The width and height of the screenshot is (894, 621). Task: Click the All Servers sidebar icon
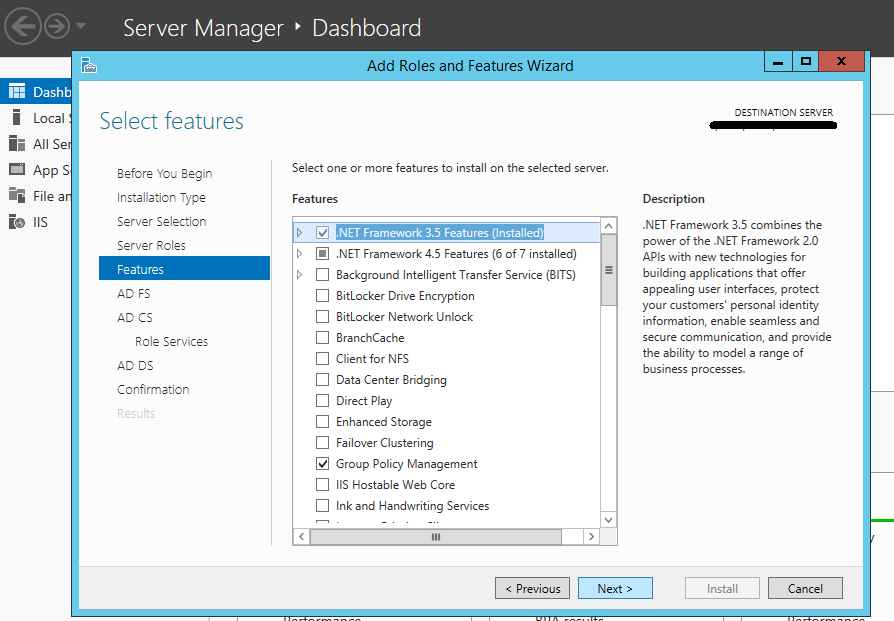(17, 143)
